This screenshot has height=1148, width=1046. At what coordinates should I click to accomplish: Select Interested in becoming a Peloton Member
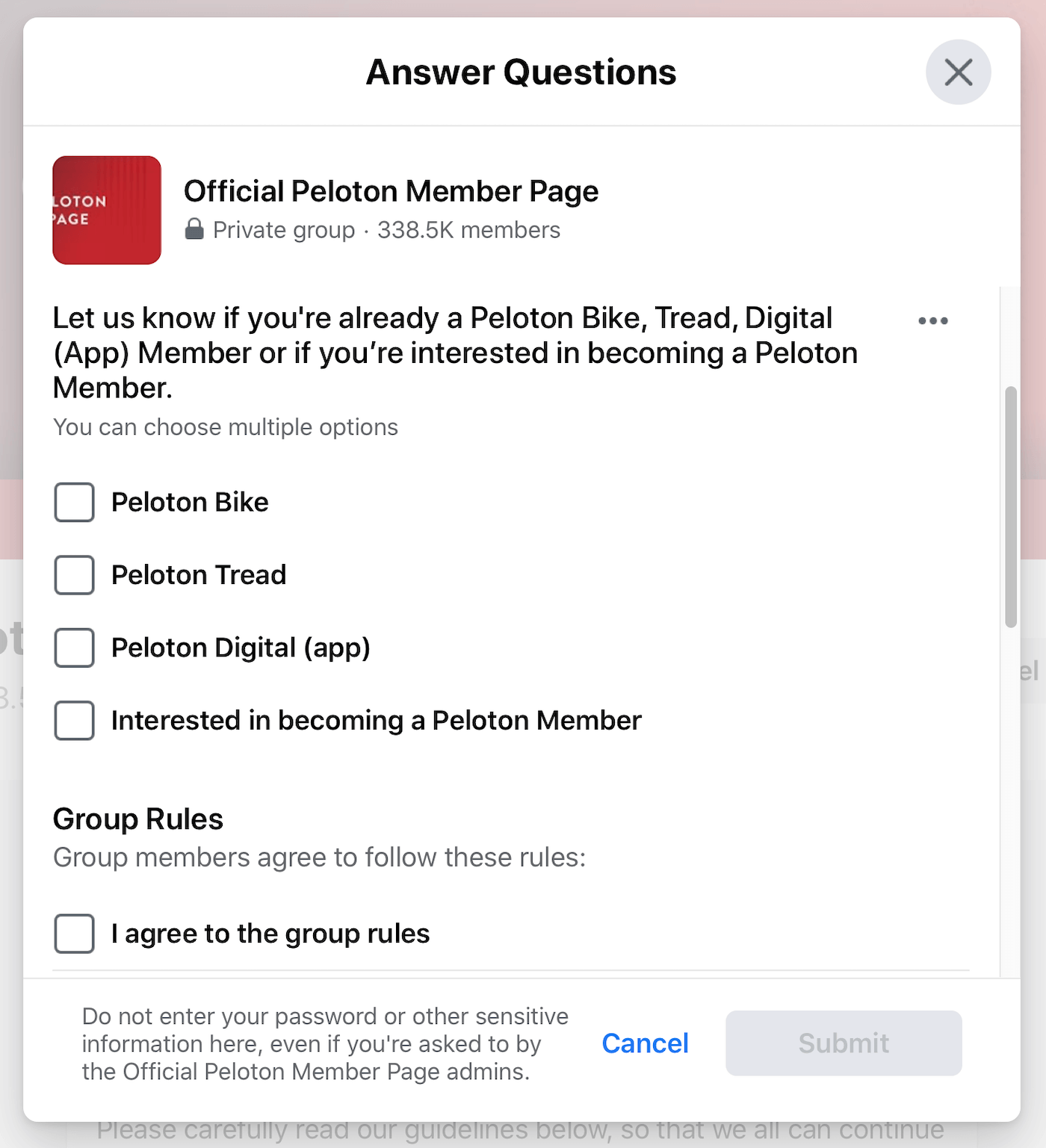tap(73, 720)
